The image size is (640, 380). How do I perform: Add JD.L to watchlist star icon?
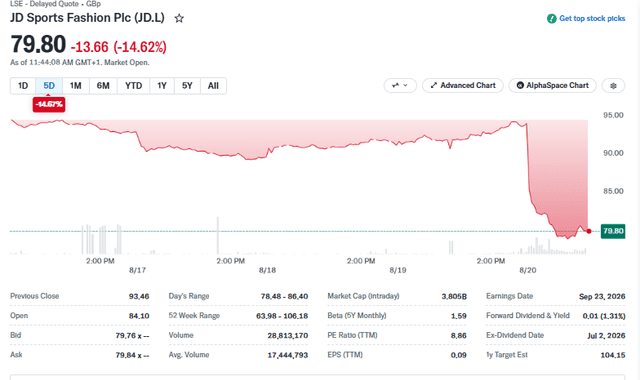pyautogui.click(x=179, y=18)
